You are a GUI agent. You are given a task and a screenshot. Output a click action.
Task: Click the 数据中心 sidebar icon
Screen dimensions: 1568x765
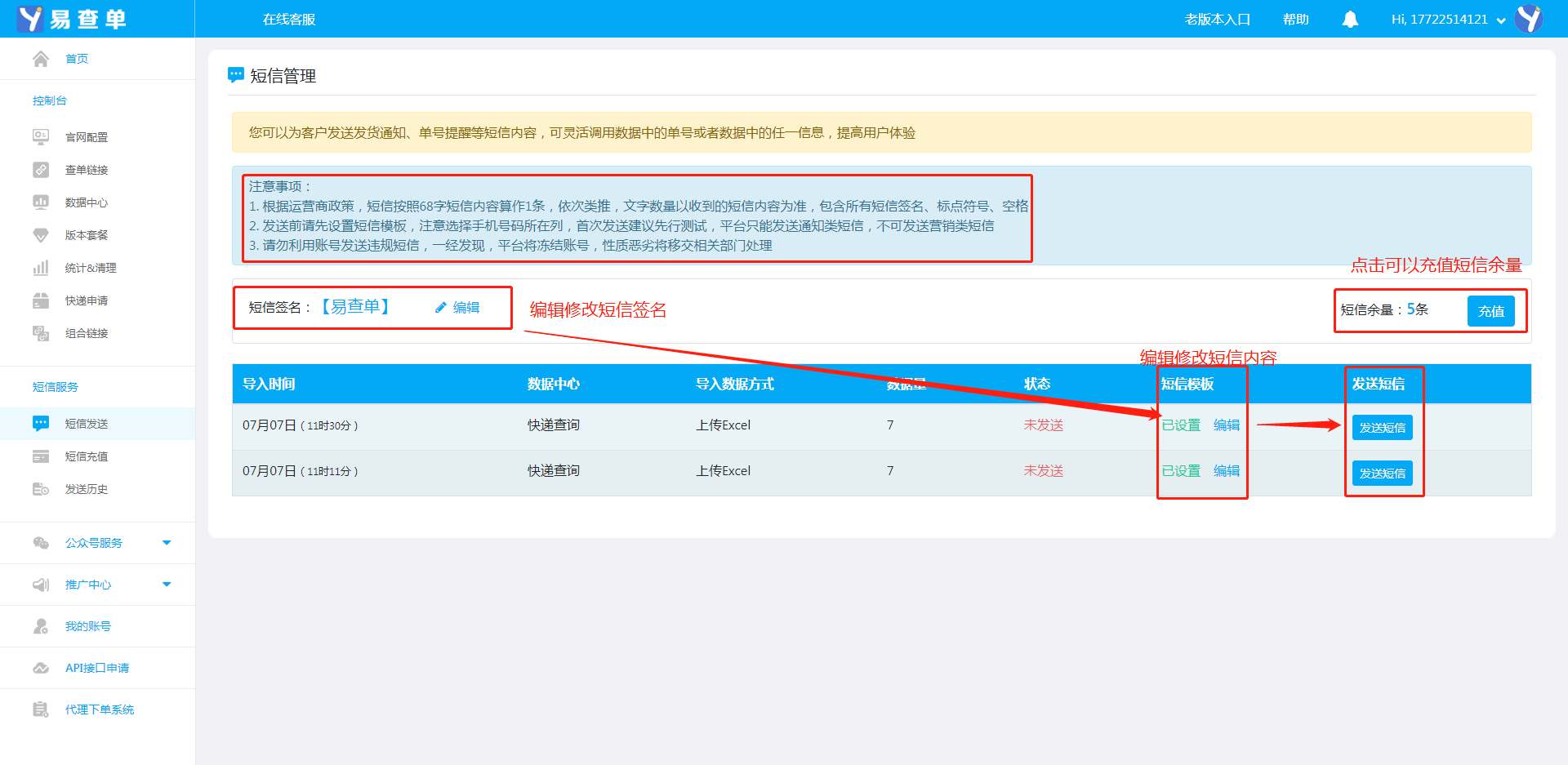point(41,202)
